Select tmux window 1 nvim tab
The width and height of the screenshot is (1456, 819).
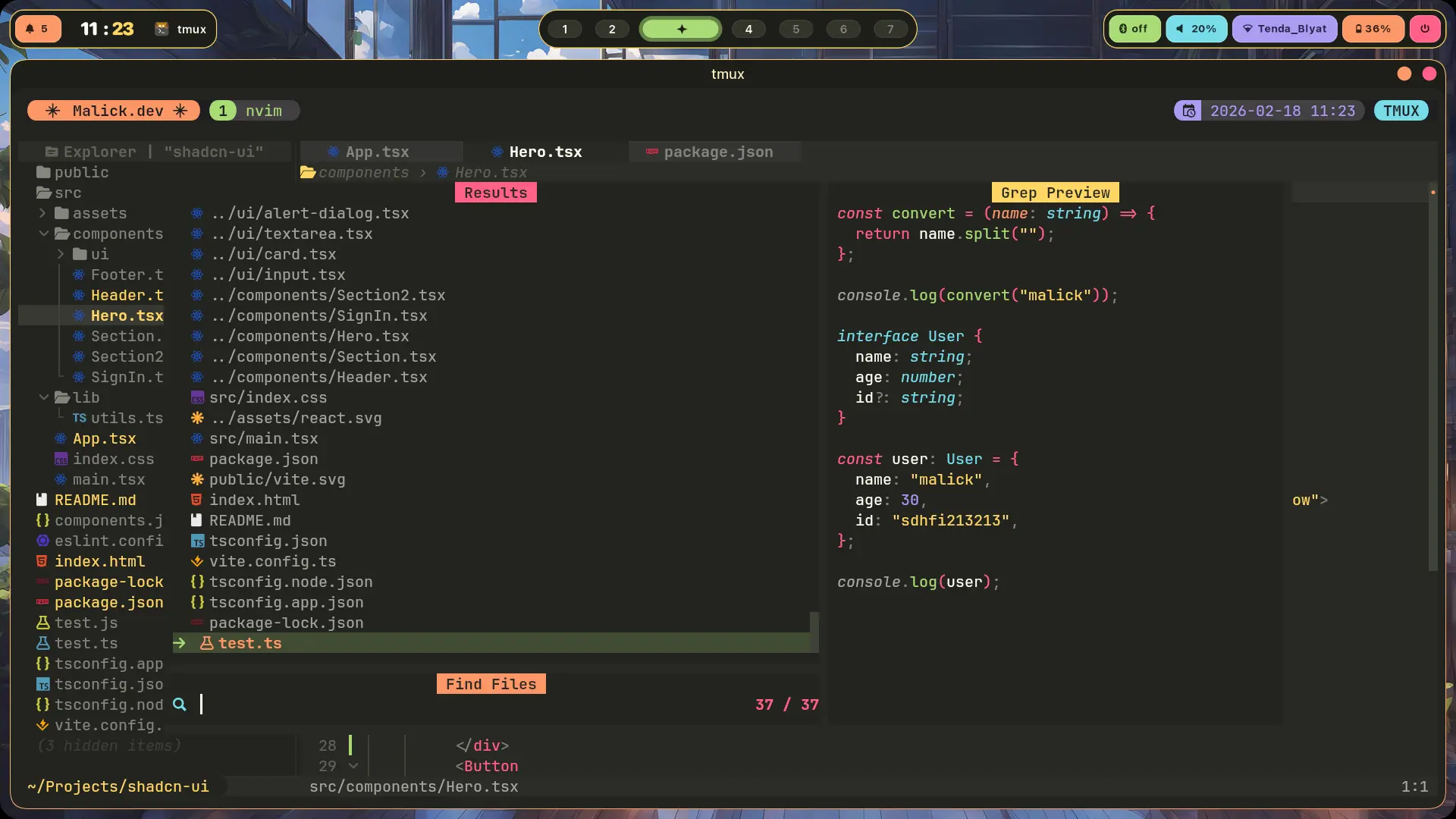click(254, 111)
